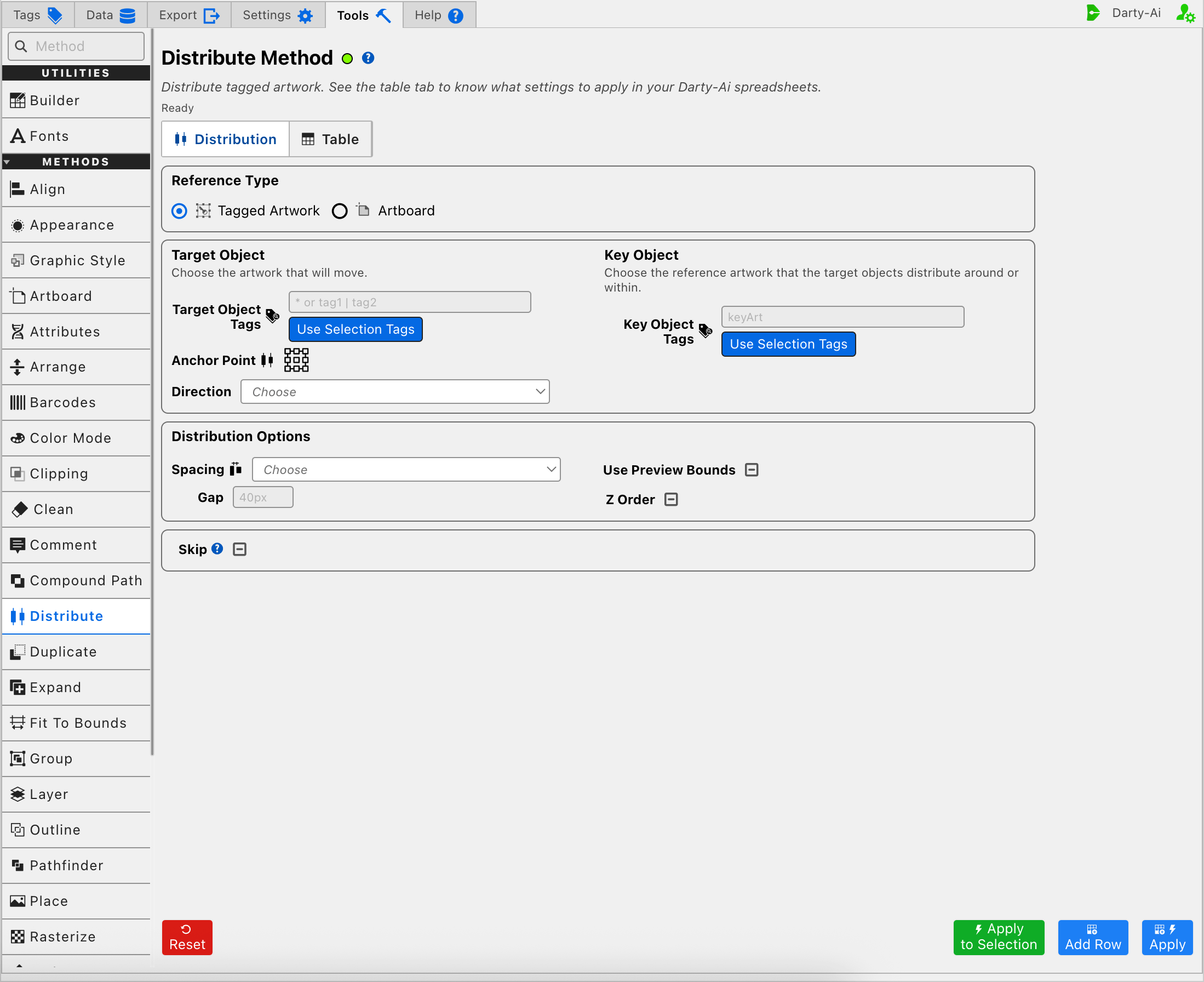Switch to the Help tab
The image size is (1204, 982).
click(439, 15)
